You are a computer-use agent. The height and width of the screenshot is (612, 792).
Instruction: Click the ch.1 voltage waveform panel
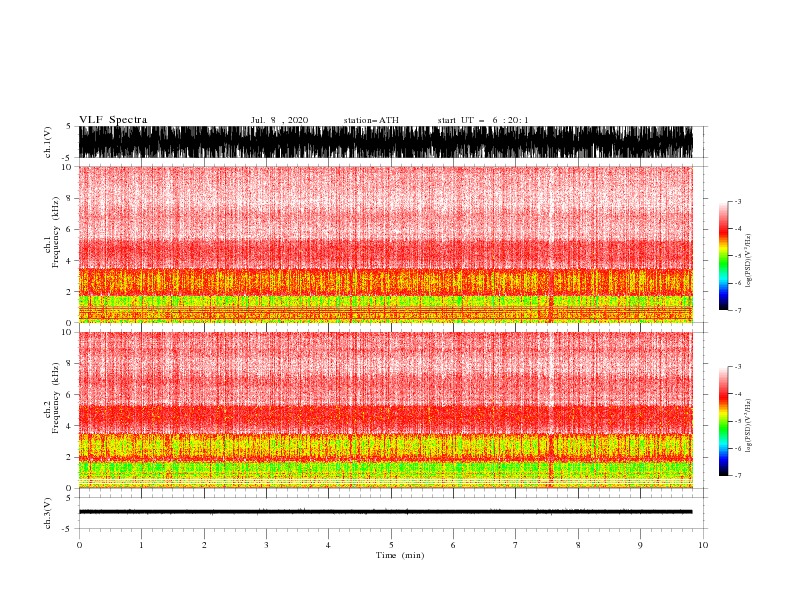(385, 142)
